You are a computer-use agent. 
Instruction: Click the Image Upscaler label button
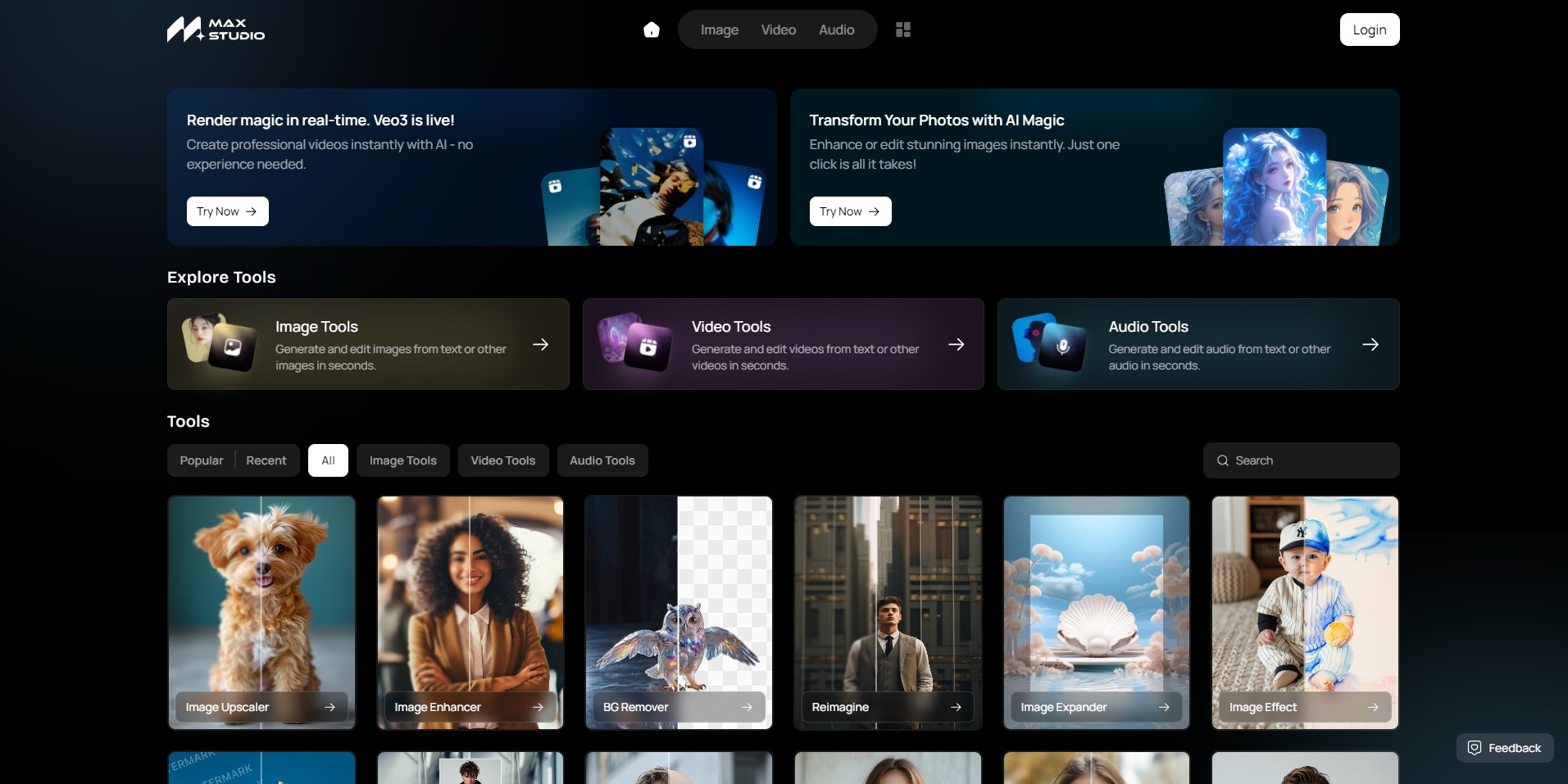tap(261, 707)
